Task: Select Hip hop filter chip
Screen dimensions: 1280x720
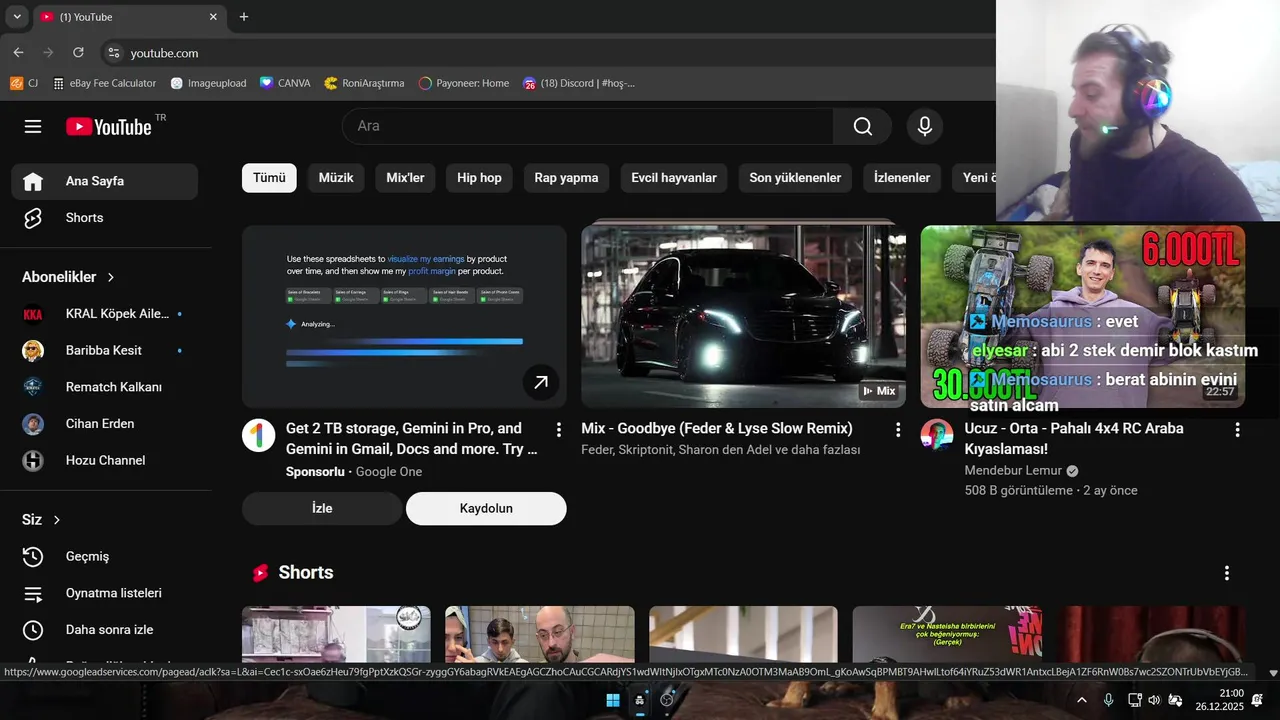Action: 479,178
